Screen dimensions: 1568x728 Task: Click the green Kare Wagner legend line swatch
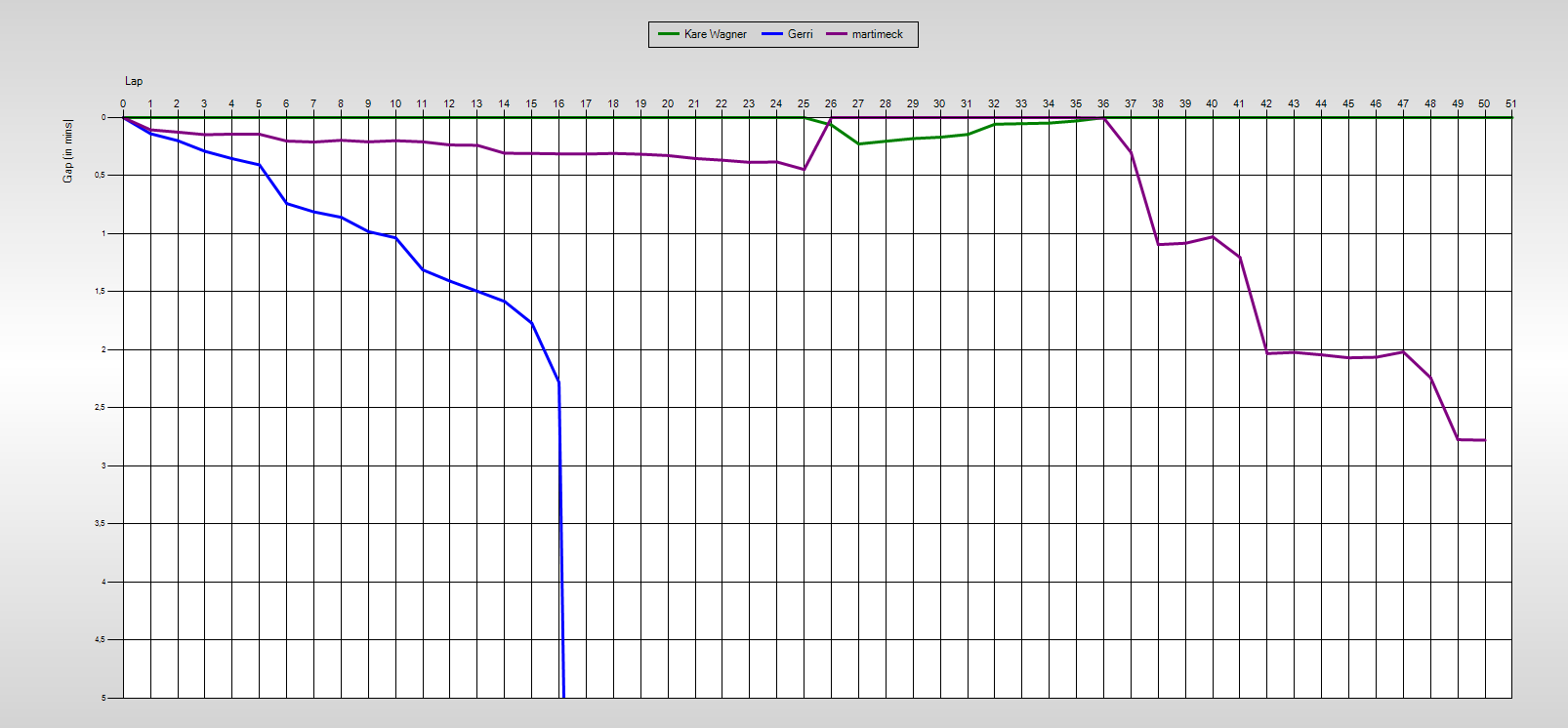[669, 34]
